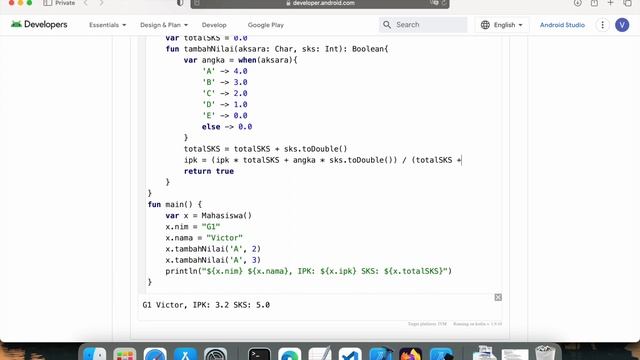Open the Android Studio link
Screen dimensions: 640x360
pyautogui.click(x=562, y=25)
